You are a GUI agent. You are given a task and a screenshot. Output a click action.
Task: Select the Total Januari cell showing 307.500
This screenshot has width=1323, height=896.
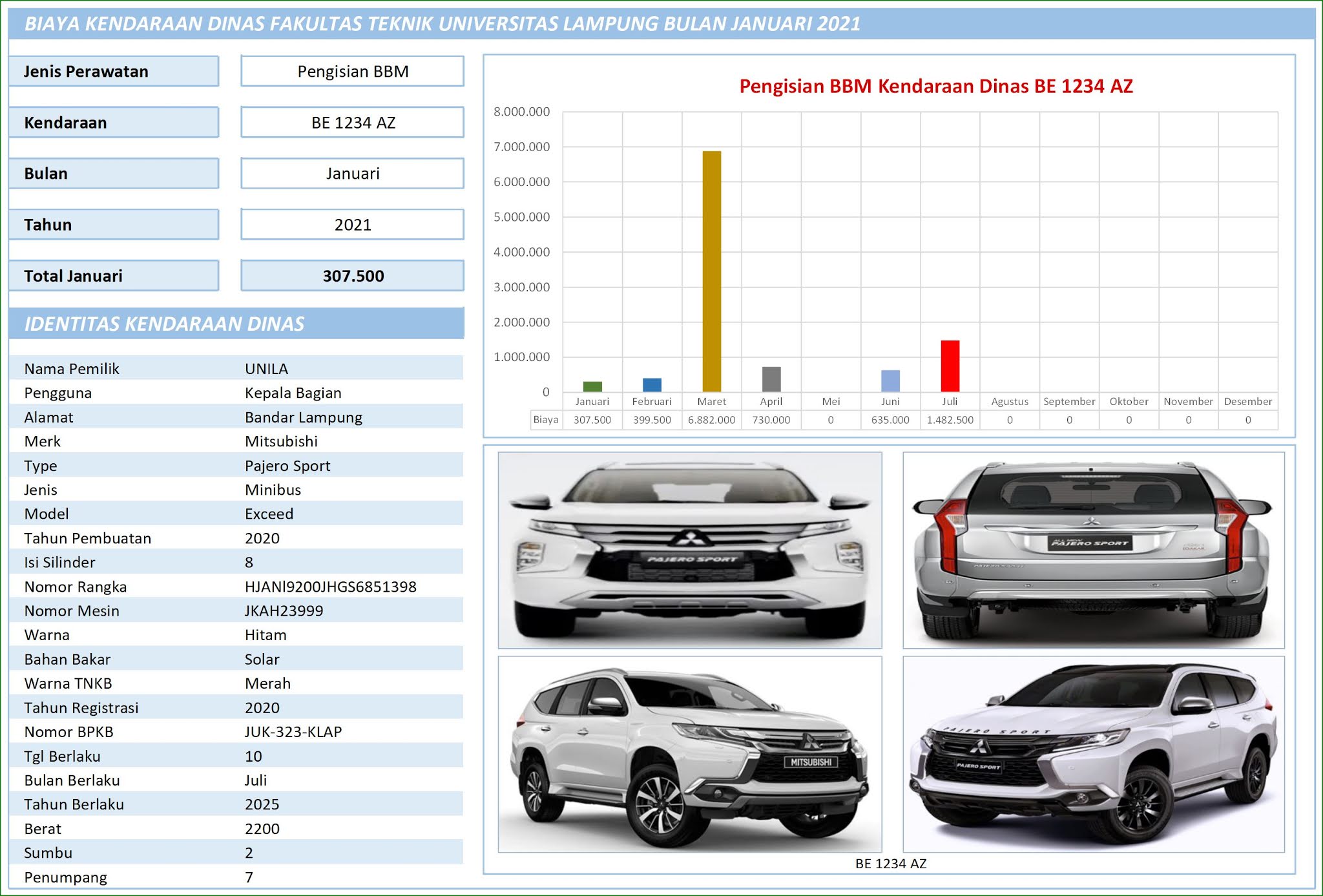pyautogui.click(x=352, y=275)
